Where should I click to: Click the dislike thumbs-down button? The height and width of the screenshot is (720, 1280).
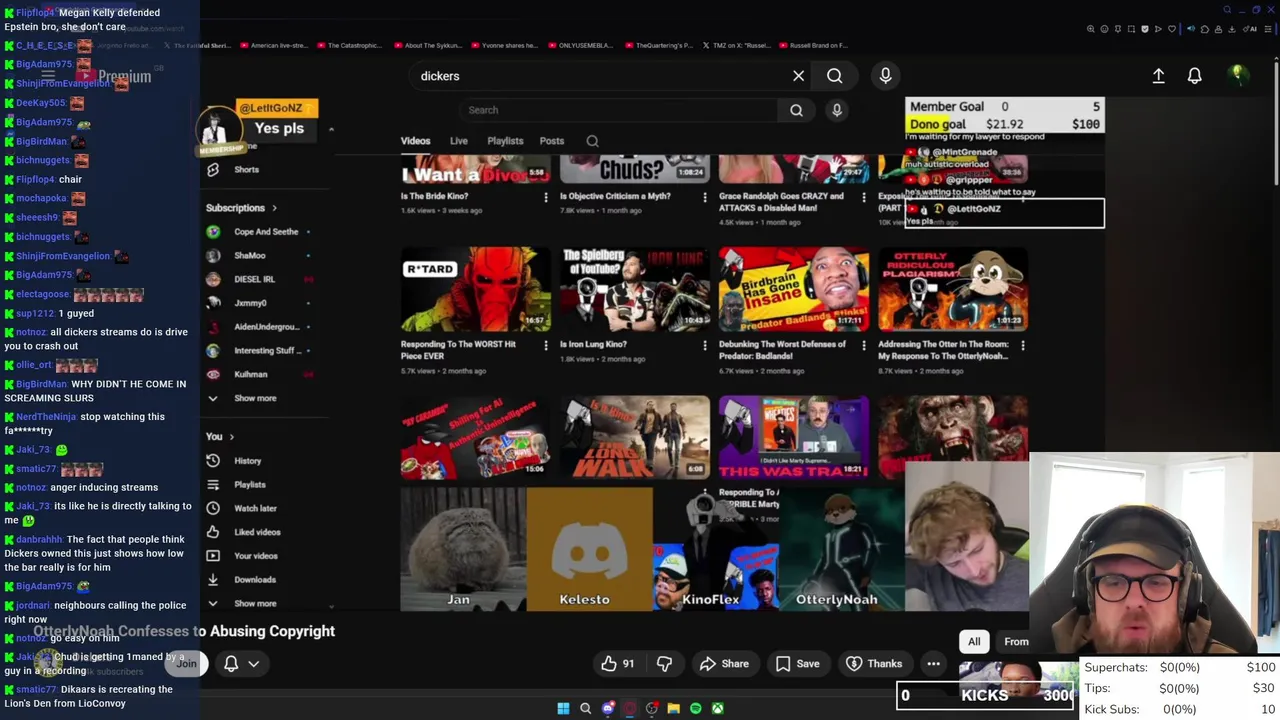point(664,663)
